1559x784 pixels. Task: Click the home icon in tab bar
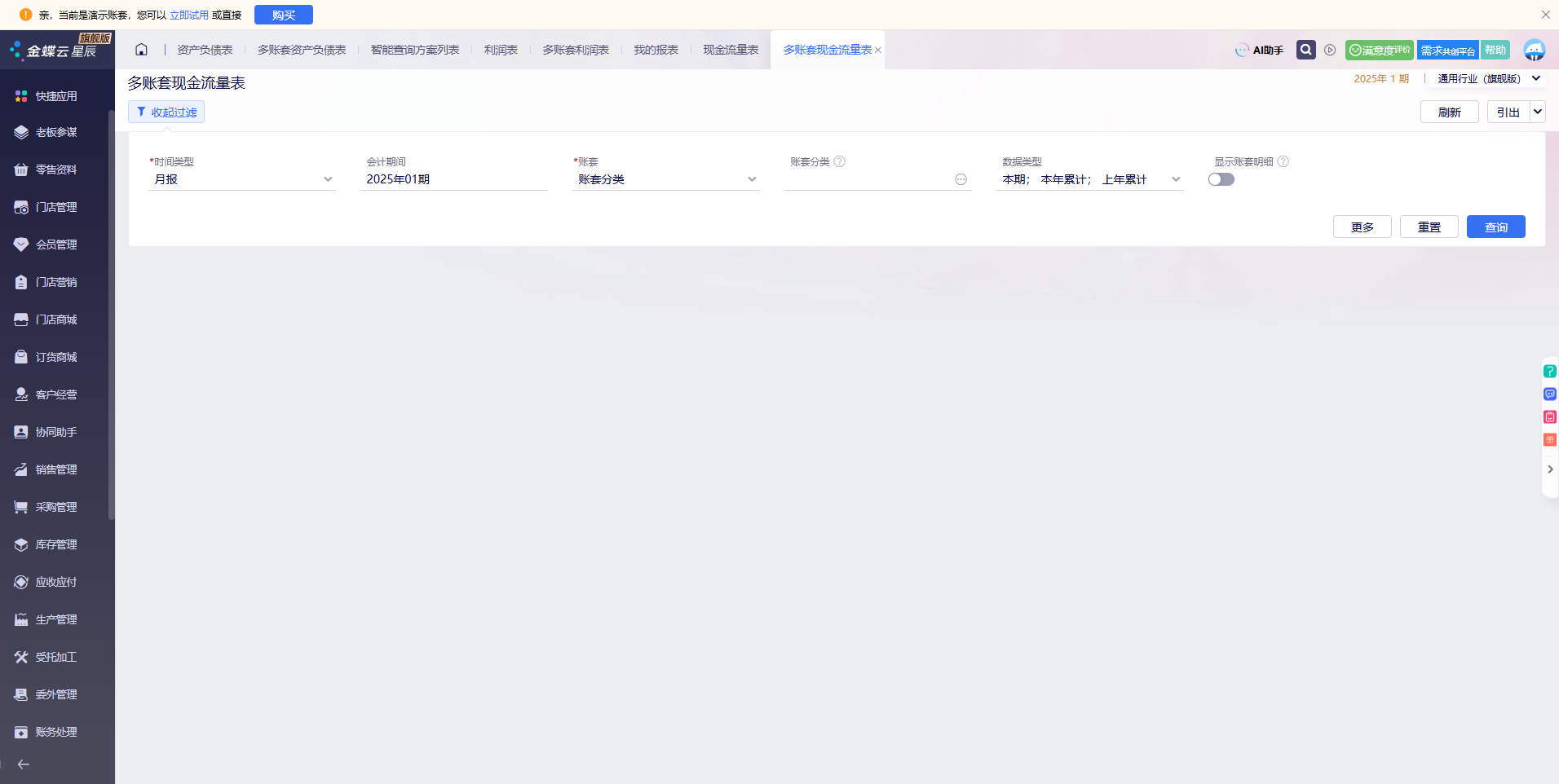pyautogui.click(x=141, y=50)
